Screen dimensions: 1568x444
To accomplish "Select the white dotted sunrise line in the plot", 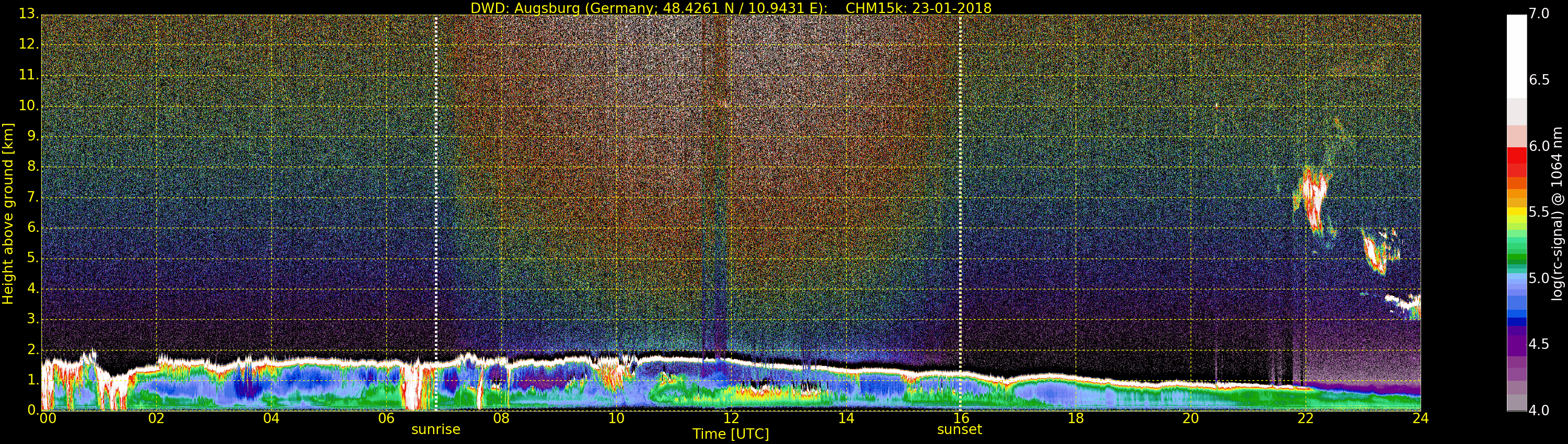I will tap(436, 213).
